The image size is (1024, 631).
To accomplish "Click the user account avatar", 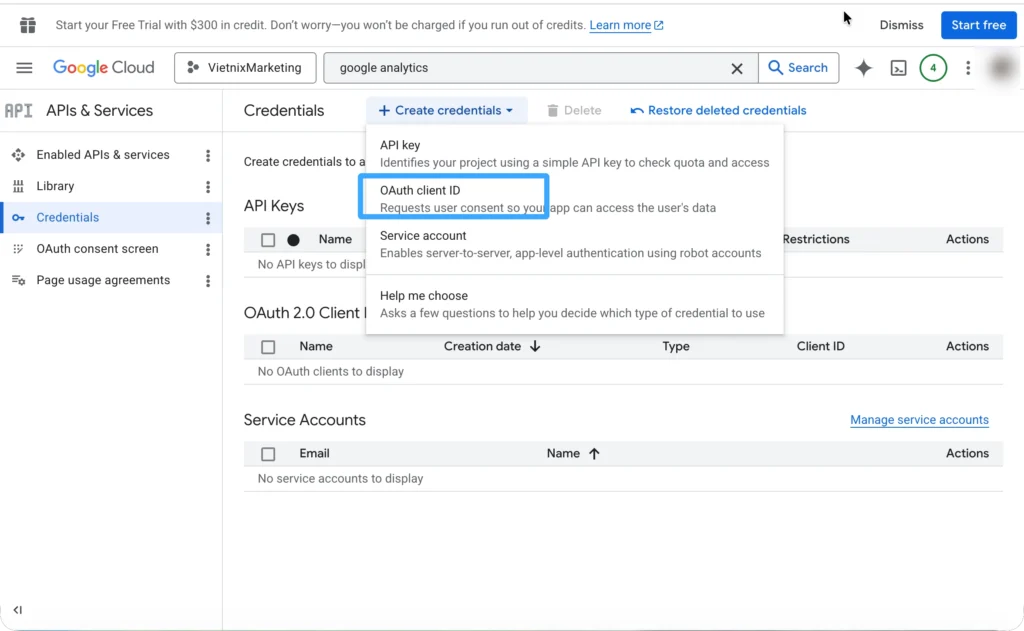I will [1001, 68].
